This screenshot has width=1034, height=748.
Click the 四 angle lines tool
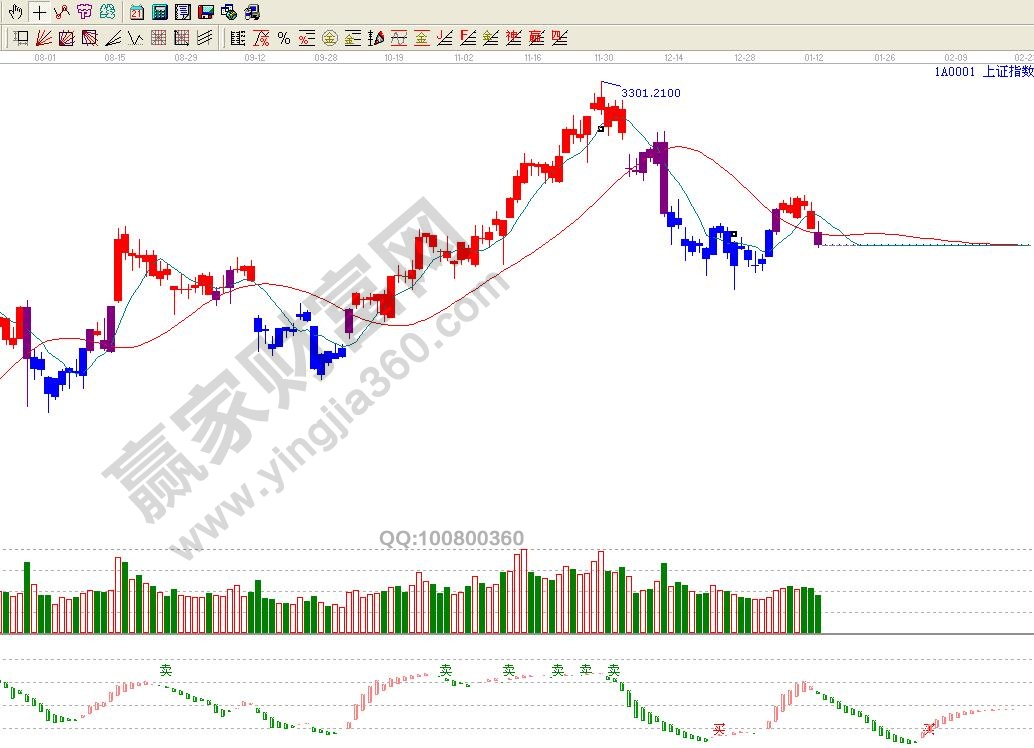[560, 38]
